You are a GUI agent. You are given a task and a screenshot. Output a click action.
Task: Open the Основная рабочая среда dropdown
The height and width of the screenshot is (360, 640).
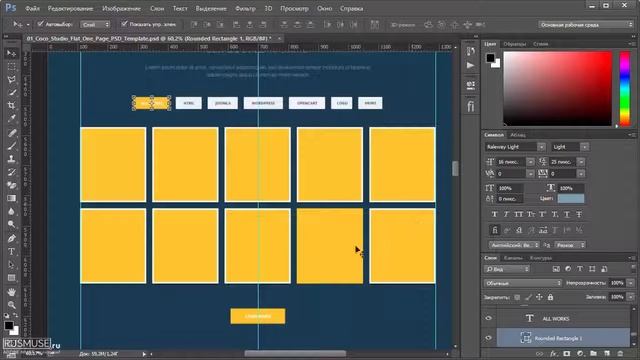(586, 24)
